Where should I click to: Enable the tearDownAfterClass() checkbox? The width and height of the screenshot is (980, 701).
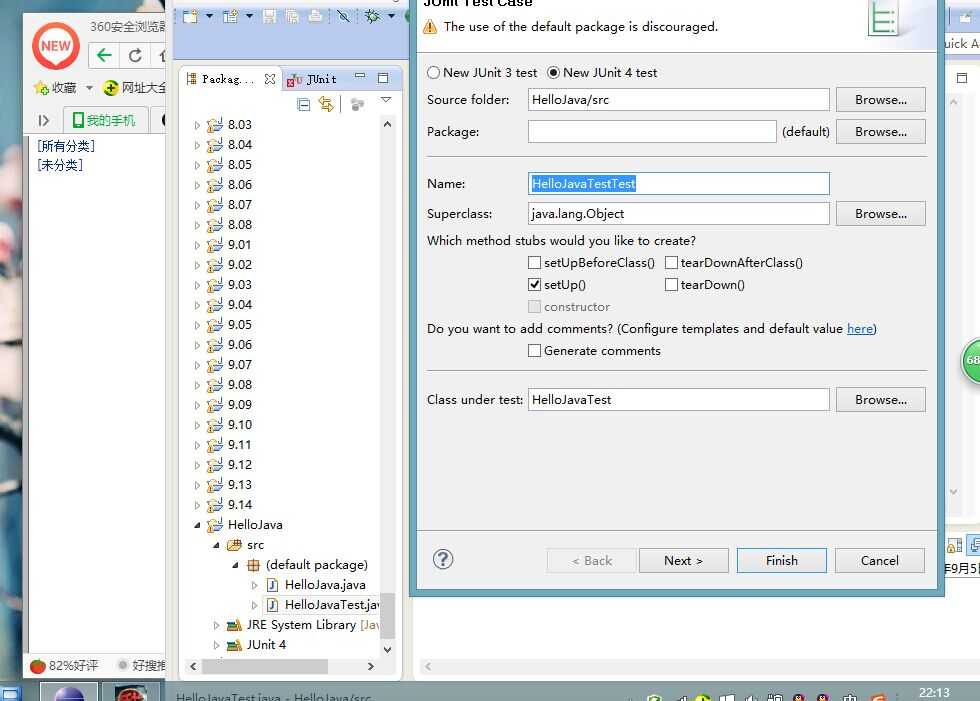(x=671, y=262)
